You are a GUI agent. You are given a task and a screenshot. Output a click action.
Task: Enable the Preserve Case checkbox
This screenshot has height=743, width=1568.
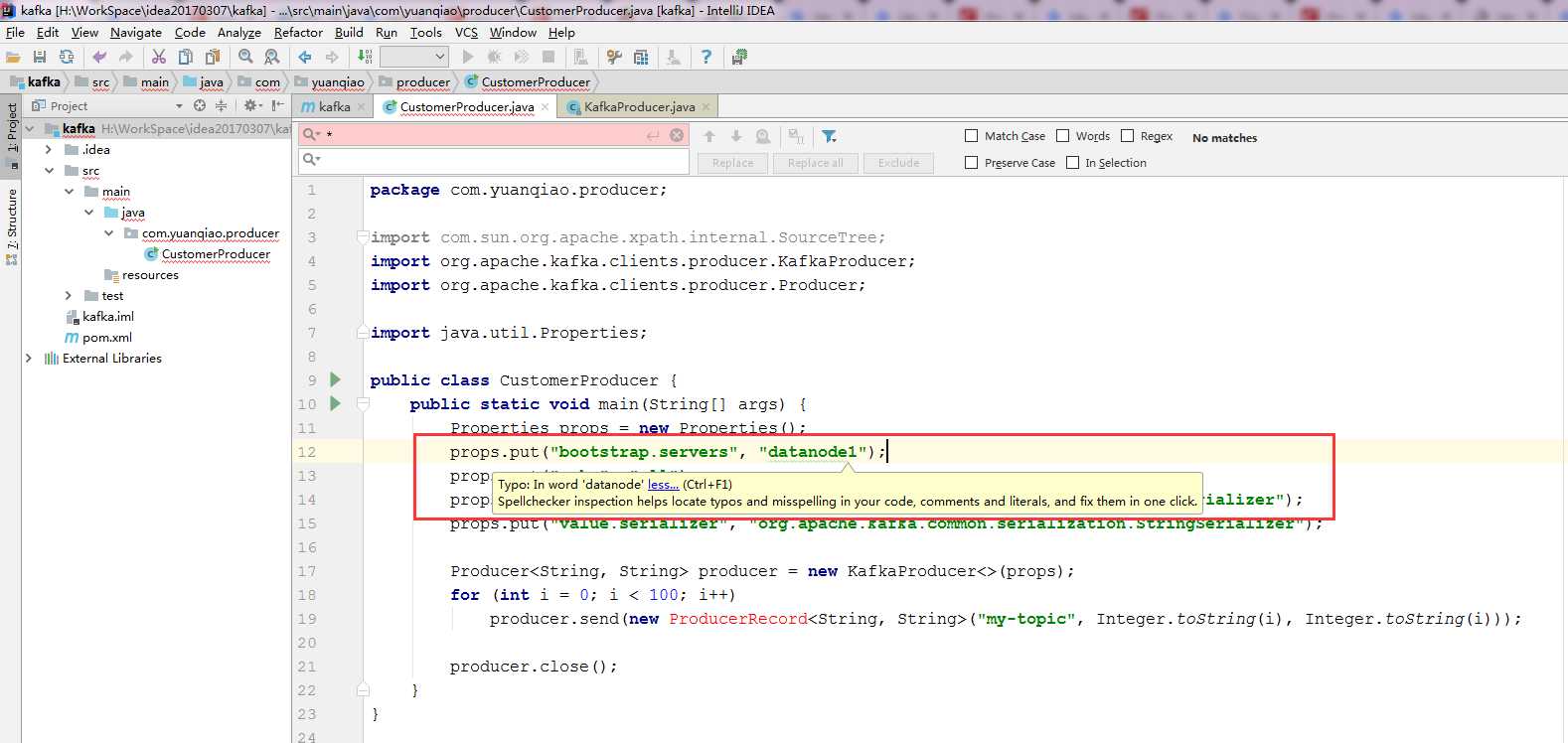click(972, 163)
